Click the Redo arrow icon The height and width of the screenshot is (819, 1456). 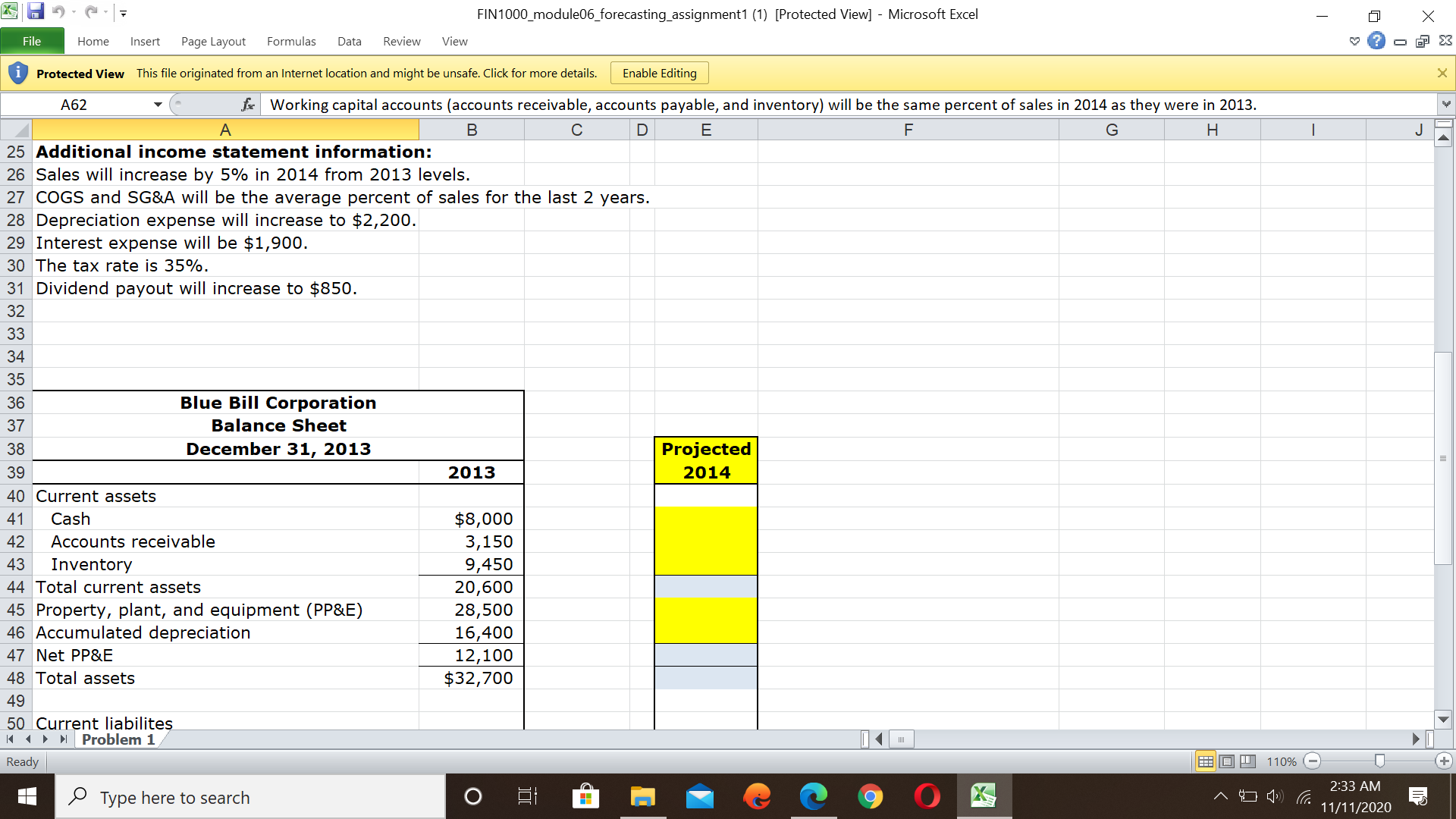pos(91,12)
